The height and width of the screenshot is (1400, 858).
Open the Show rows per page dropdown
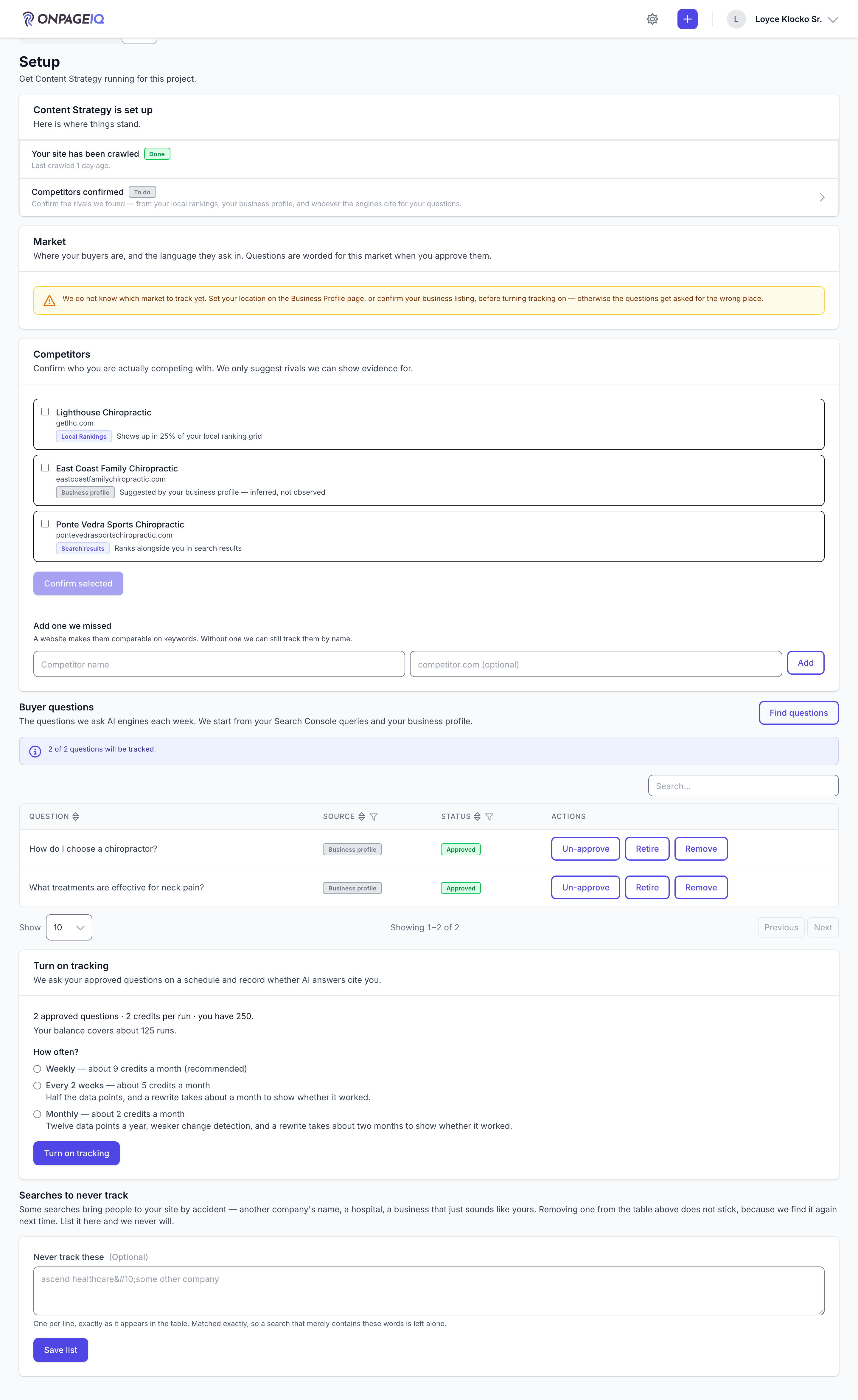(69, 927)
